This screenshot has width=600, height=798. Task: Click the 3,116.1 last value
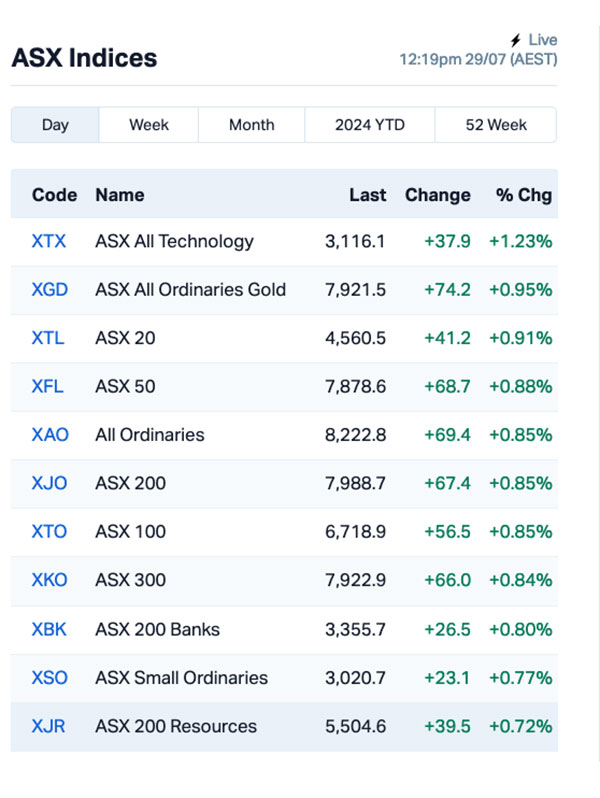pos(355,241)
